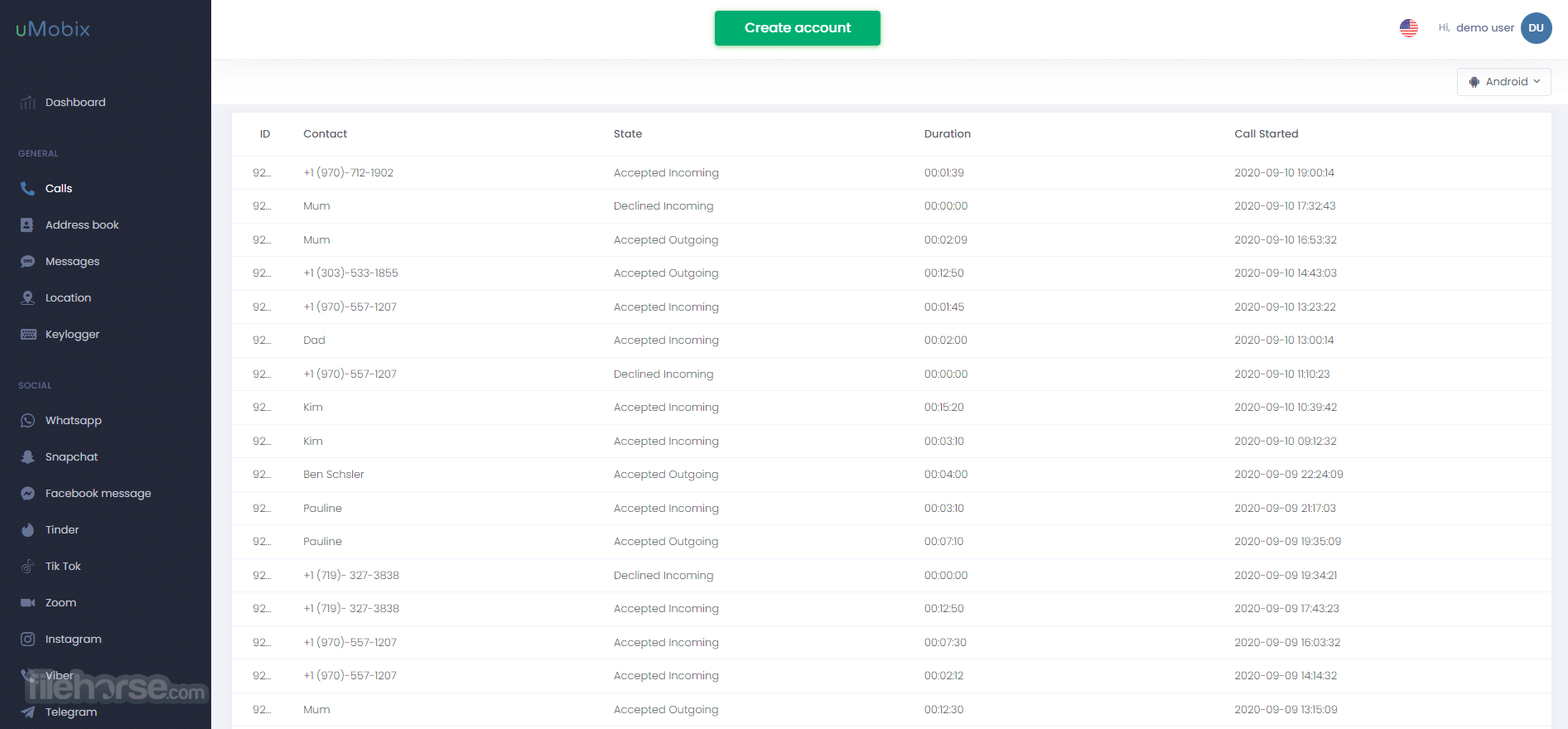The height and width of the screenshot is (729, 1568).
Task: Click timestamp 2020-09-10 13:23:22
Action: (1285, 307)
